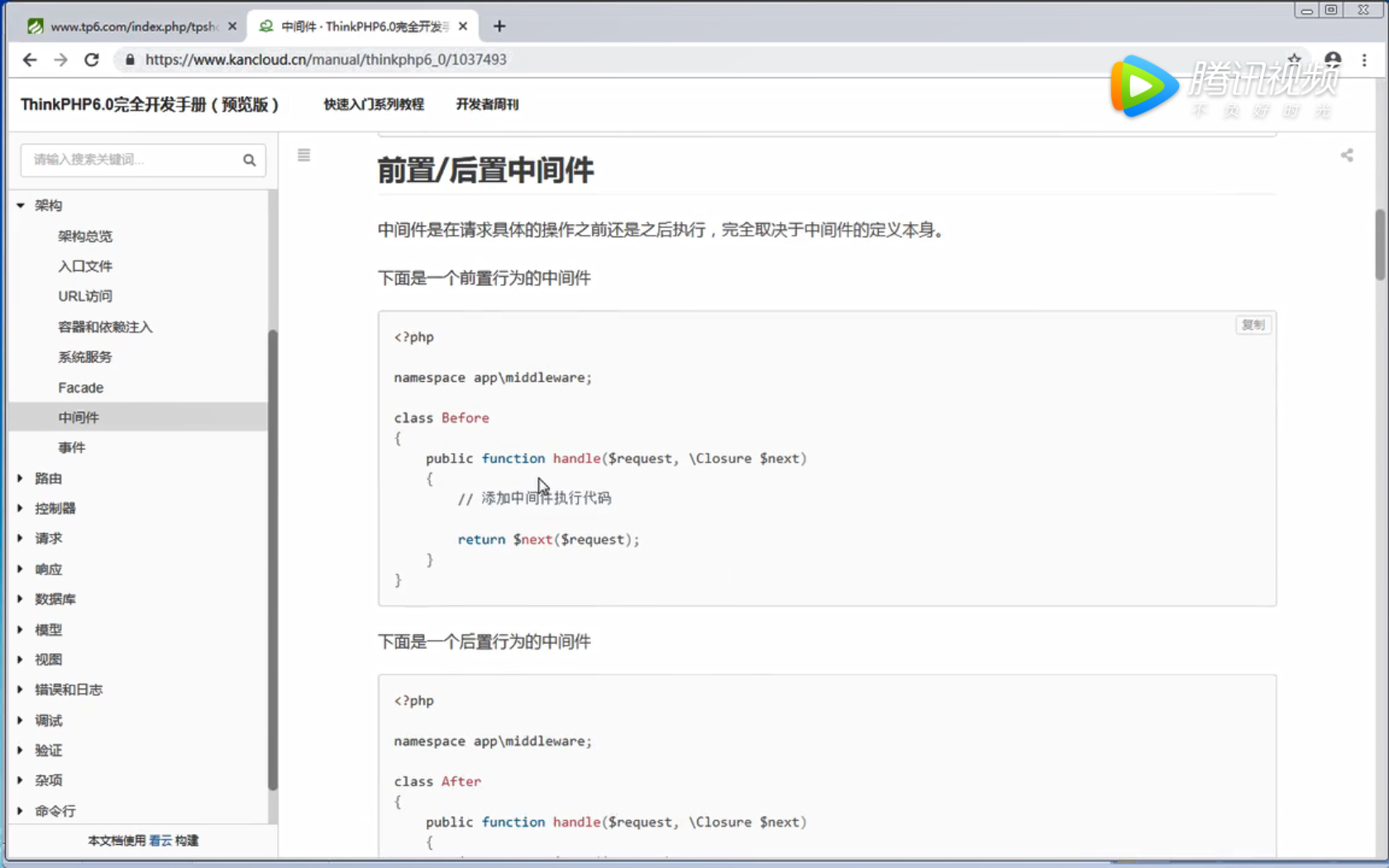The height and width of the screenshot is (868, 1389).
Task: Click the ThinkPHP6.0完全开发手册 title
Action: (x=150, y=104)
